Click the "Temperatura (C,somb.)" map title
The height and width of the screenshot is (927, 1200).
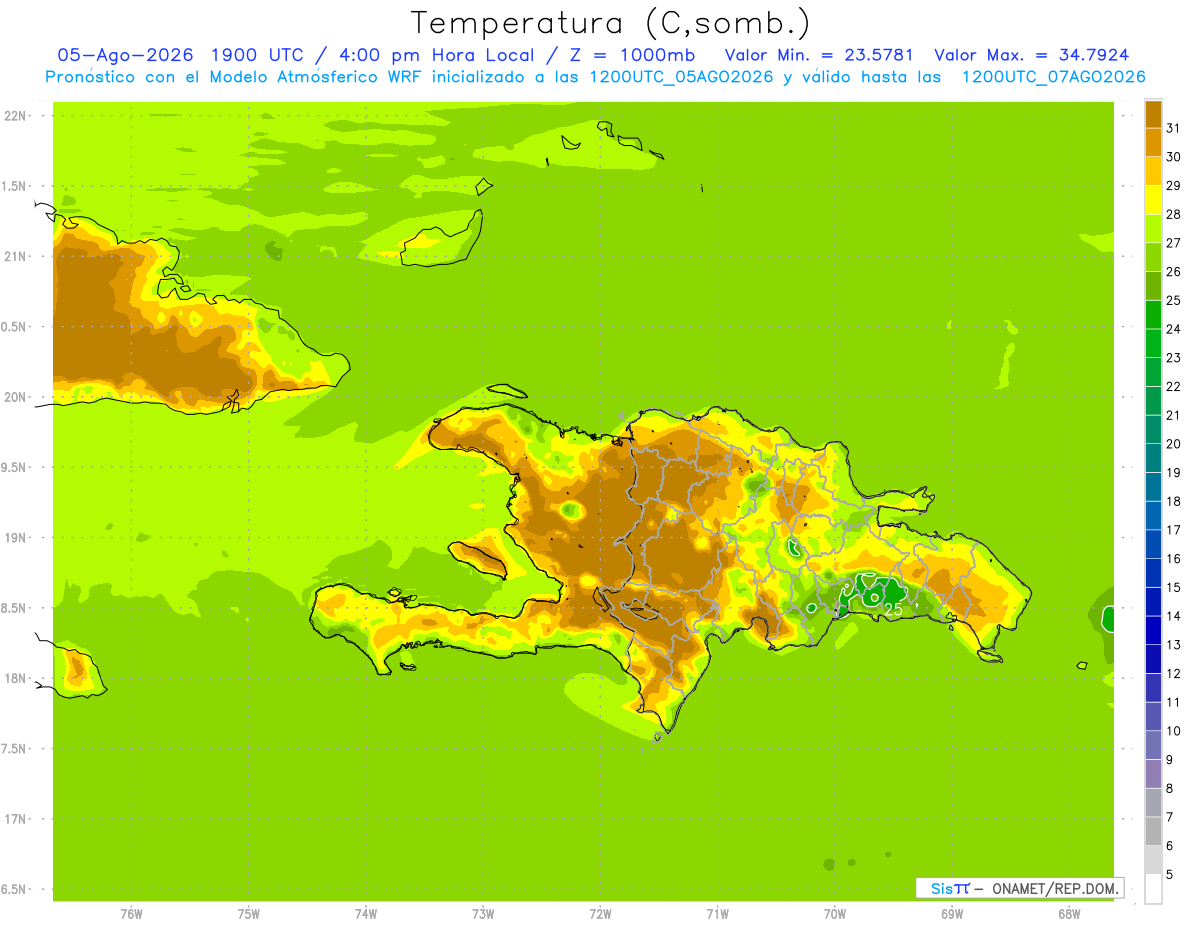point(610,23)
